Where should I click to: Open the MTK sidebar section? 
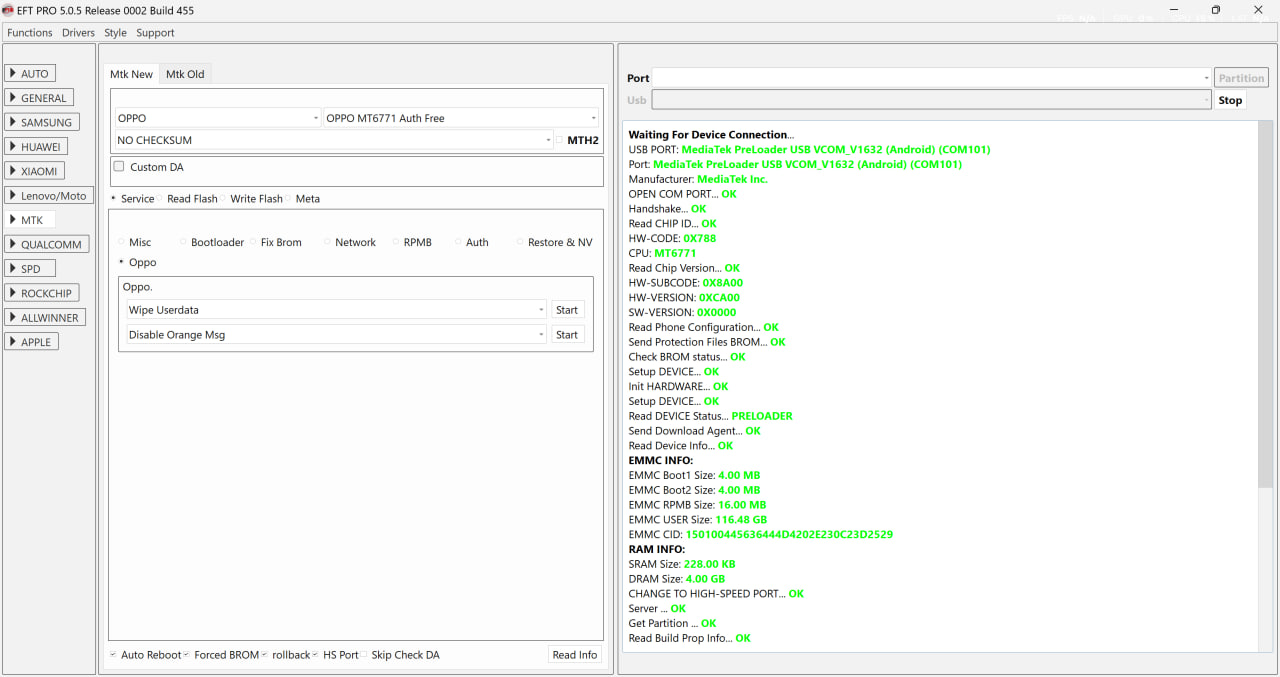tap(30, 220)
